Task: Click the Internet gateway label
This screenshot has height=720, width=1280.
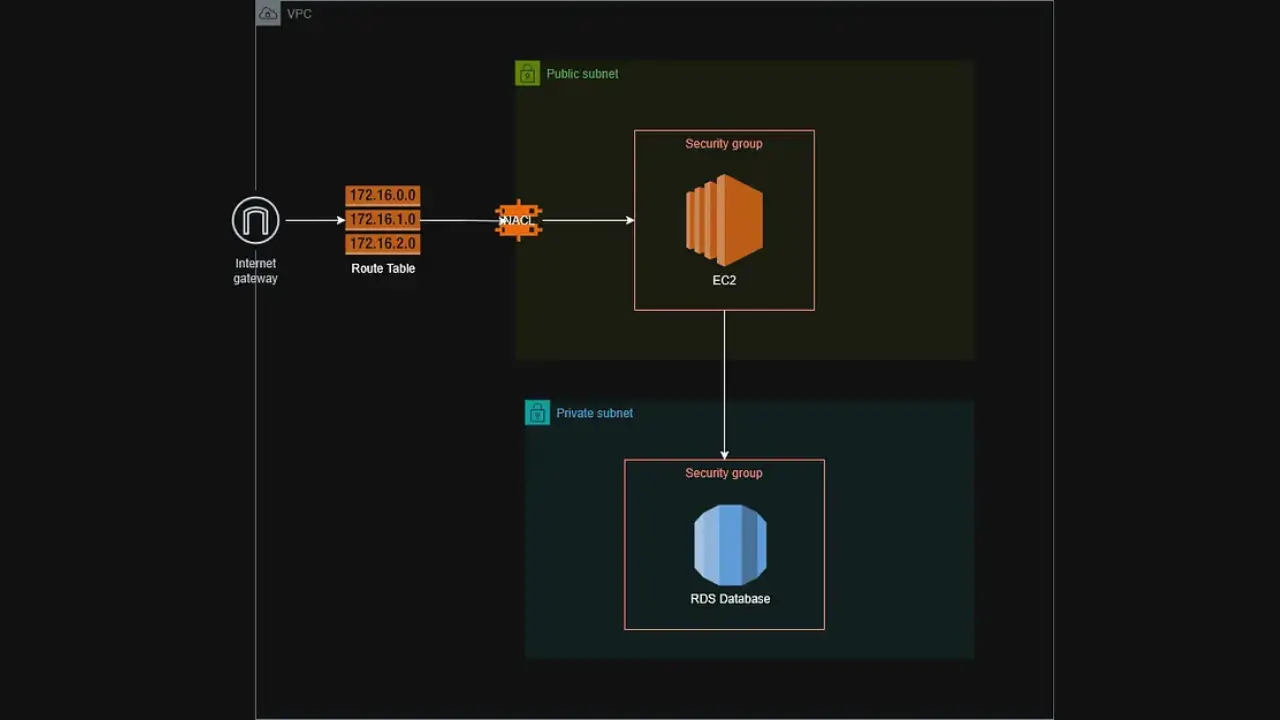Action: 255,271
